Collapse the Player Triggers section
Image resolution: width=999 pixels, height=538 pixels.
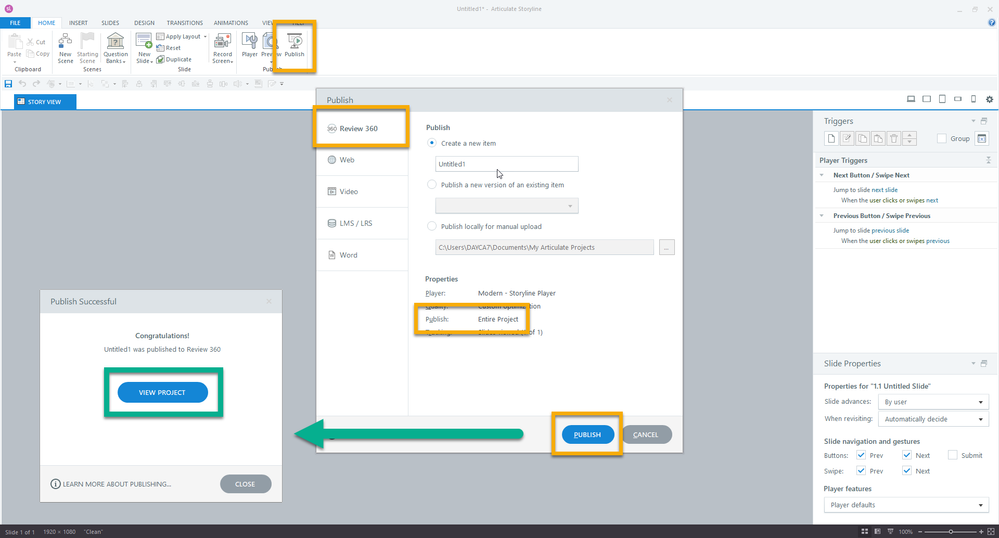[988, 160]
